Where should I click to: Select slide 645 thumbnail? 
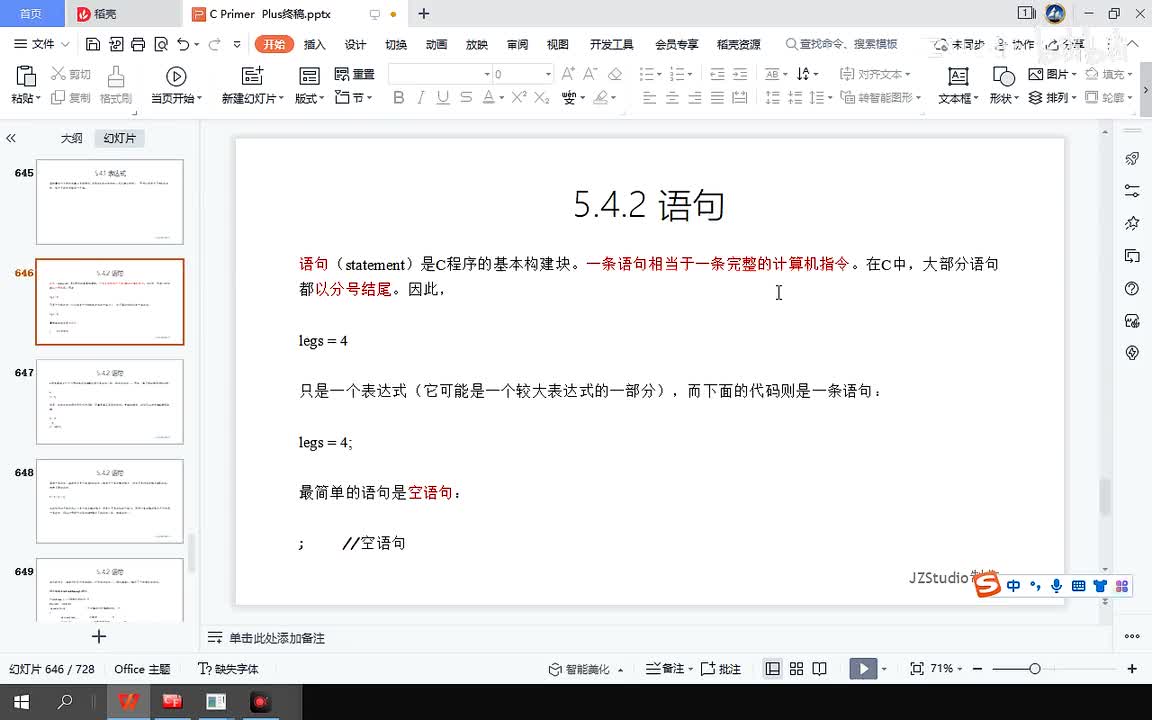click(x=109, y=201)
